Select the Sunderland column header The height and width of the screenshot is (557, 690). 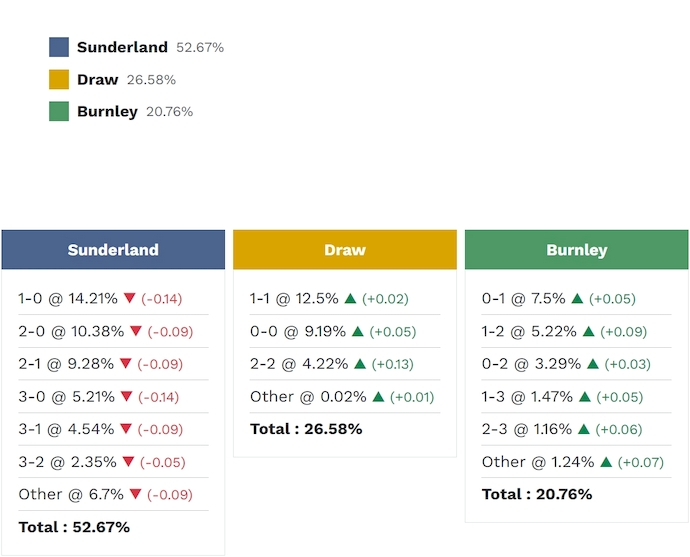tap(113, 250)
